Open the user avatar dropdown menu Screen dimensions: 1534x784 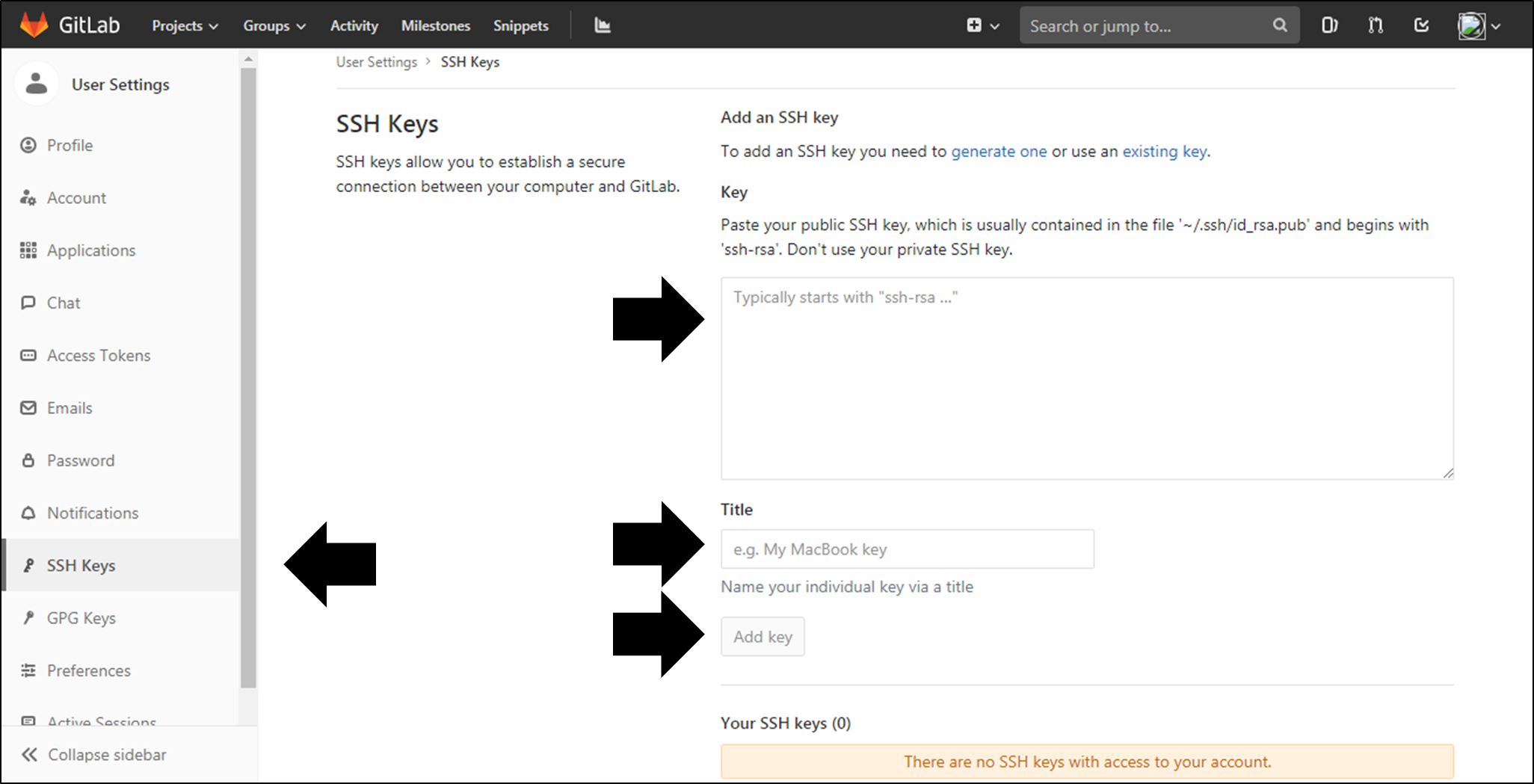(1479, 25)
